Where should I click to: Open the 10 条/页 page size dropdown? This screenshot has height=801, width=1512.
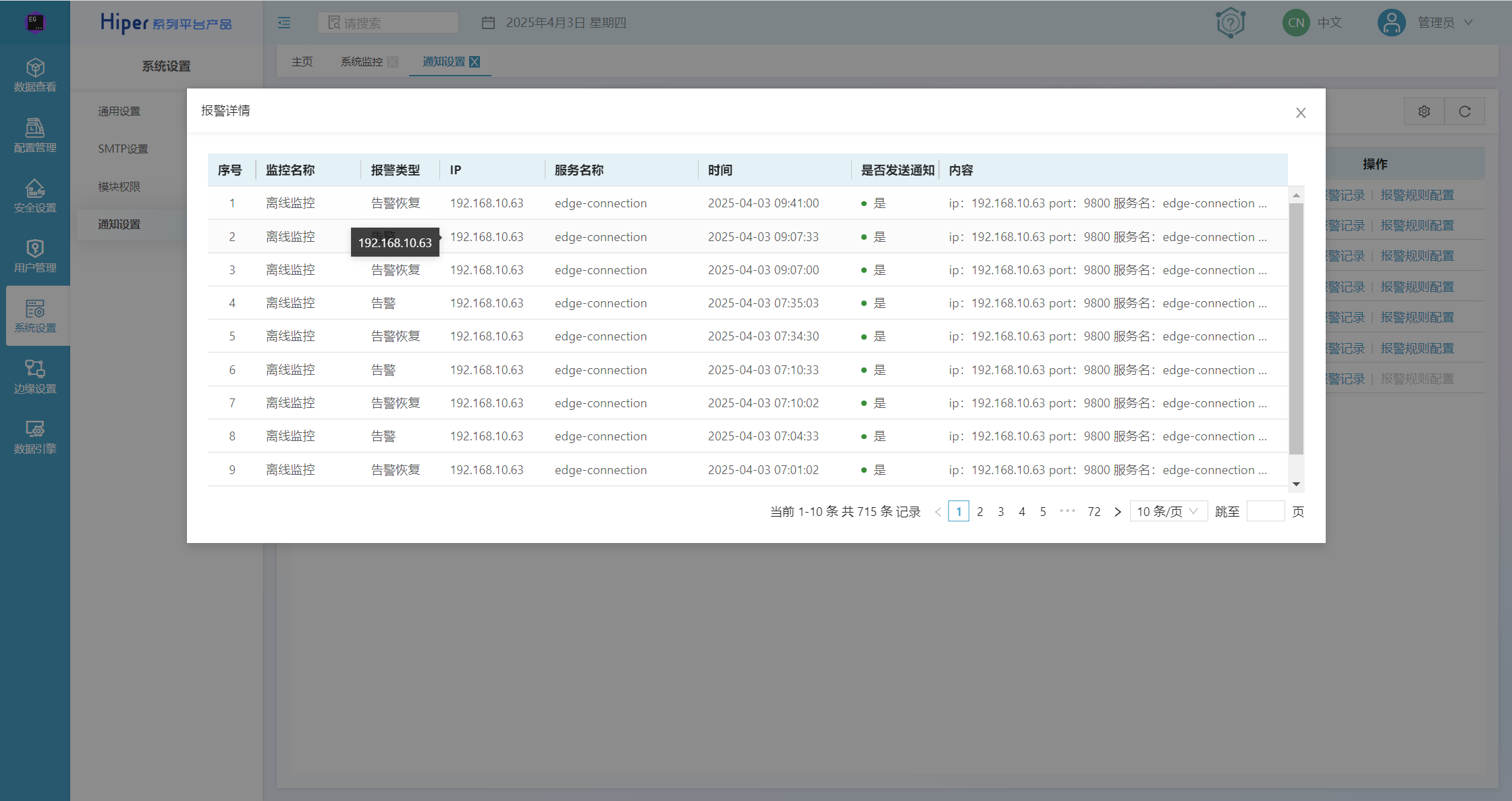point(1168,512)
